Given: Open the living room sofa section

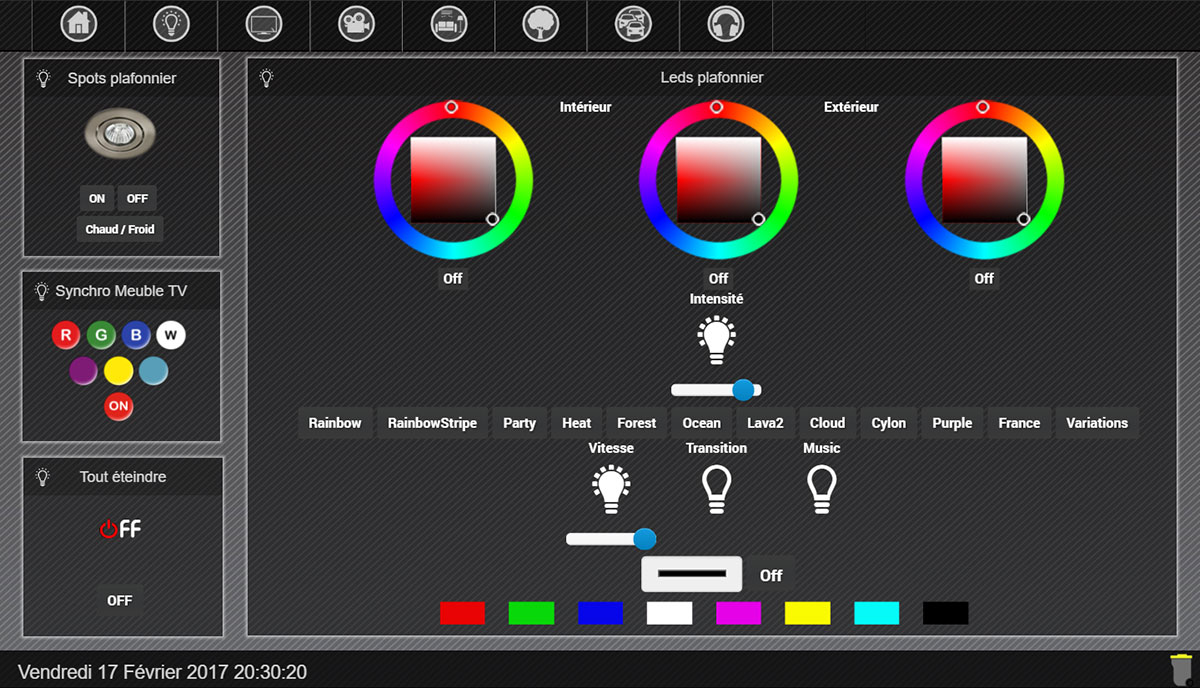Looking at the screenshot, I should pyautogui.click(x=448, y=24).
